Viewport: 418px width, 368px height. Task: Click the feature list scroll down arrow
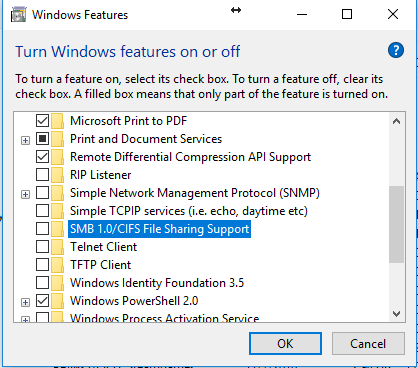coord(396,314)
